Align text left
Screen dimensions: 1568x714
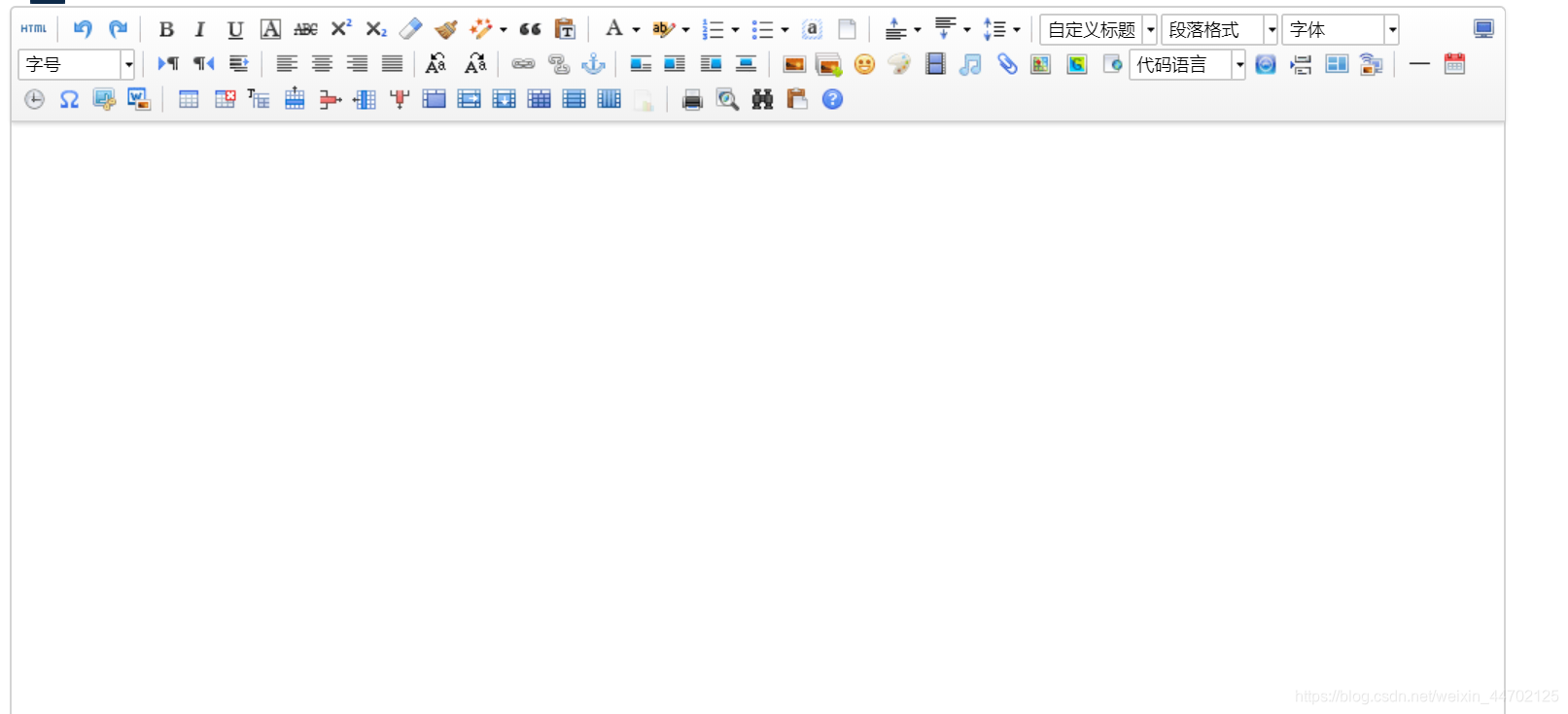tap(287, 64)
